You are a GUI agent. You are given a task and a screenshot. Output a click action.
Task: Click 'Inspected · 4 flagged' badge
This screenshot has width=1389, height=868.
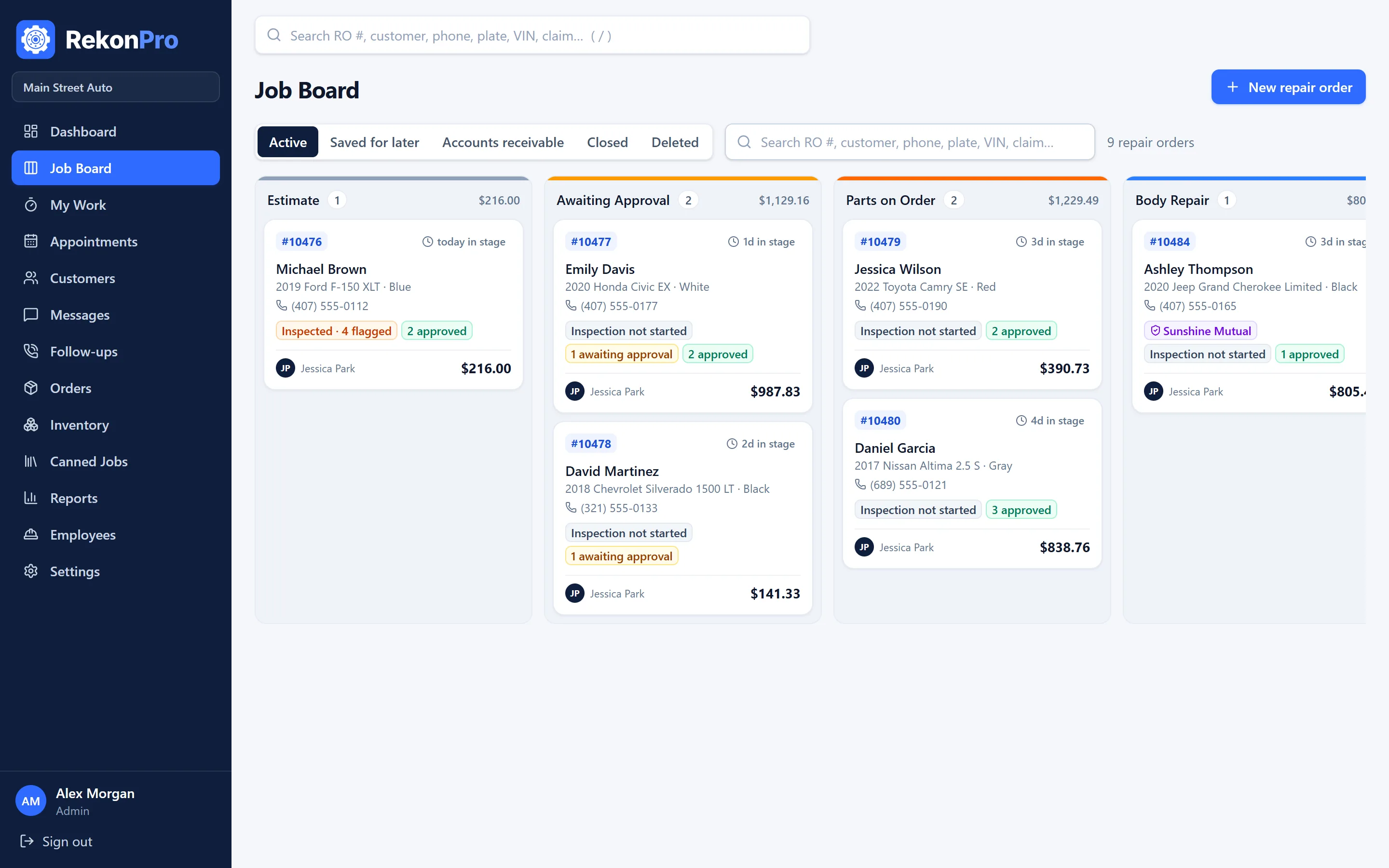point(336,331)
